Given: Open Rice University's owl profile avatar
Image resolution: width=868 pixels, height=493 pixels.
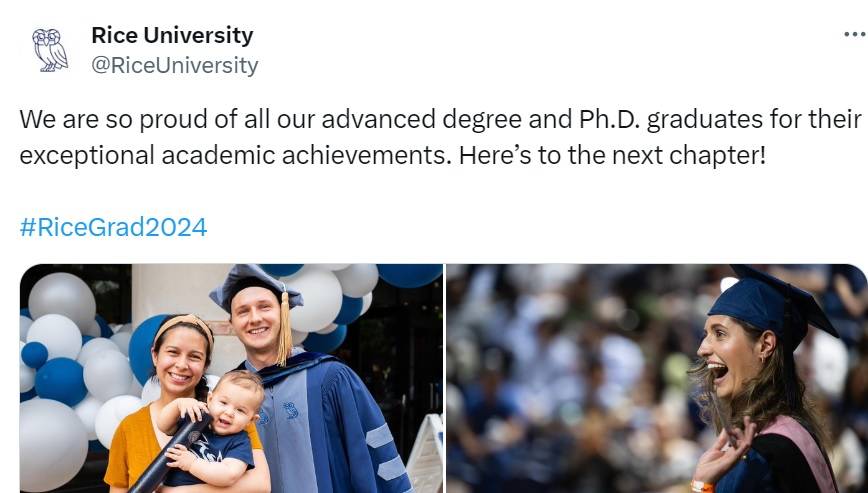Looking at the screenshot, I should click(x=49, y=49).
